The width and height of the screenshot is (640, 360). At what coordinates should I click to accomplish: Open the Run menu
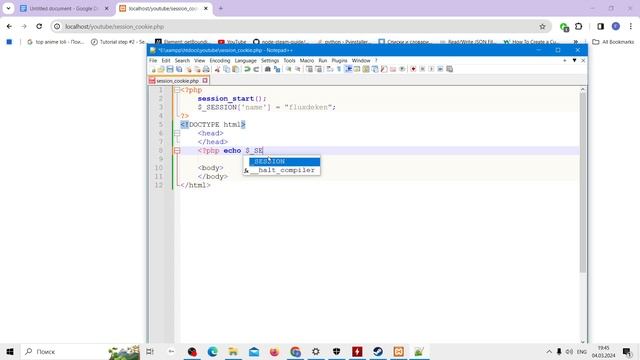click(x=323, y=60)
